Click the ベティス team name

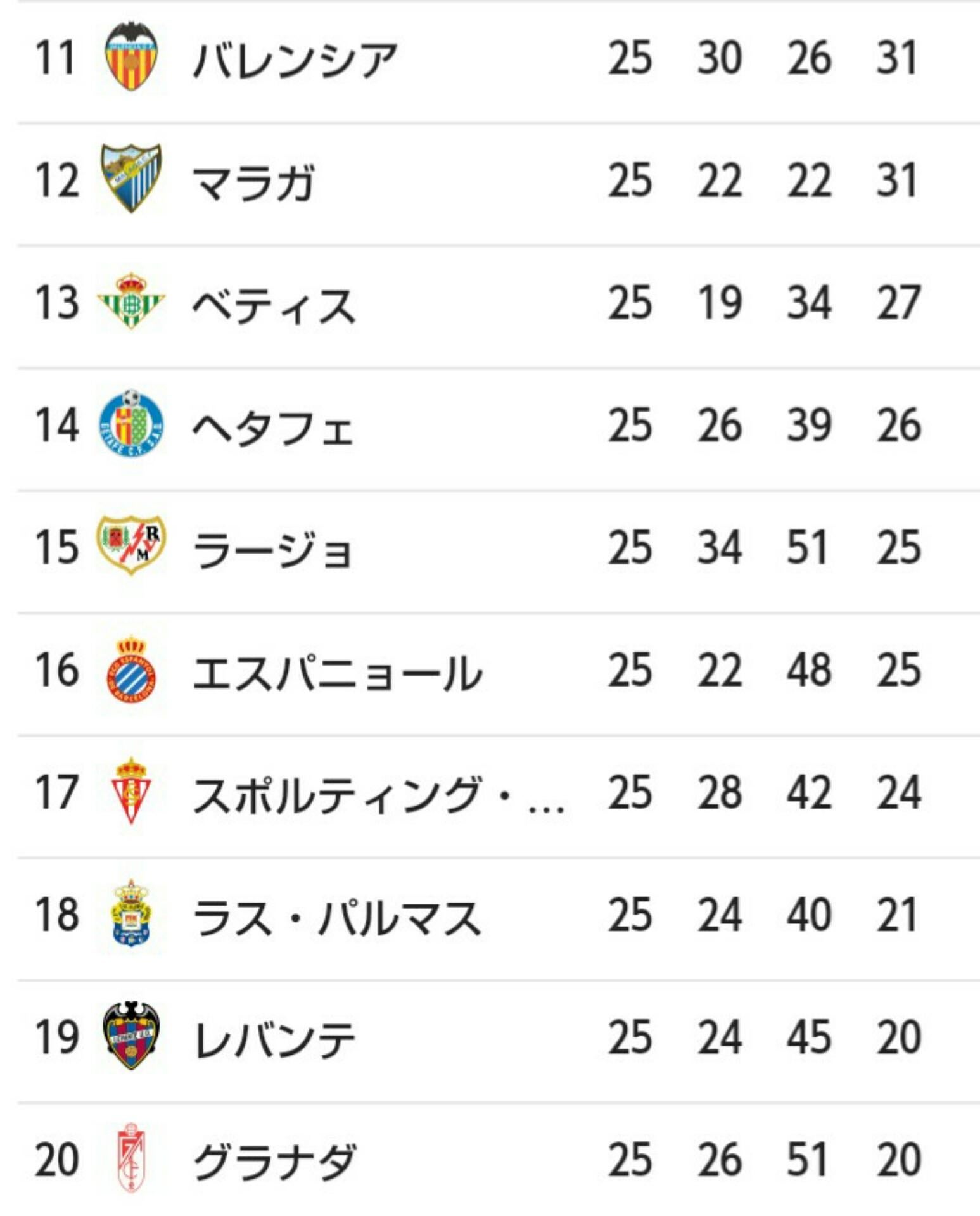(x=274, y=305)
